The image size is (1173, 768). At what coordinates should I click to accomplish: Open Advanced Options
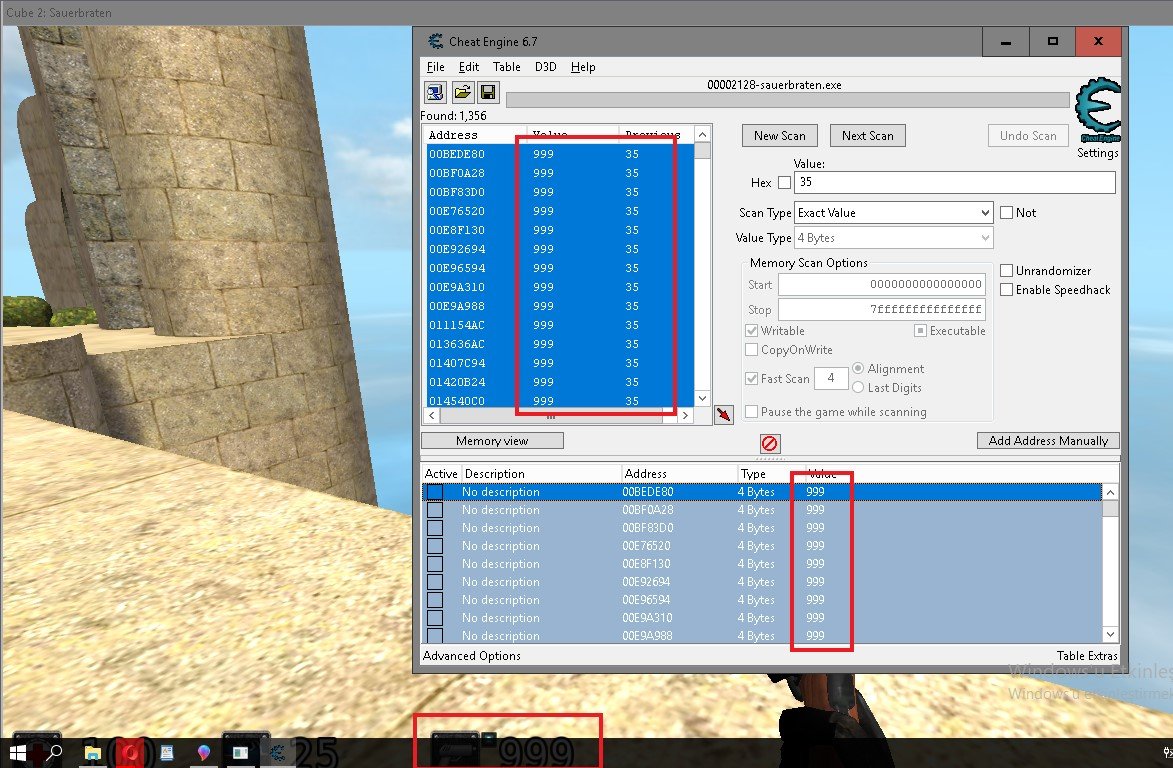472,656
